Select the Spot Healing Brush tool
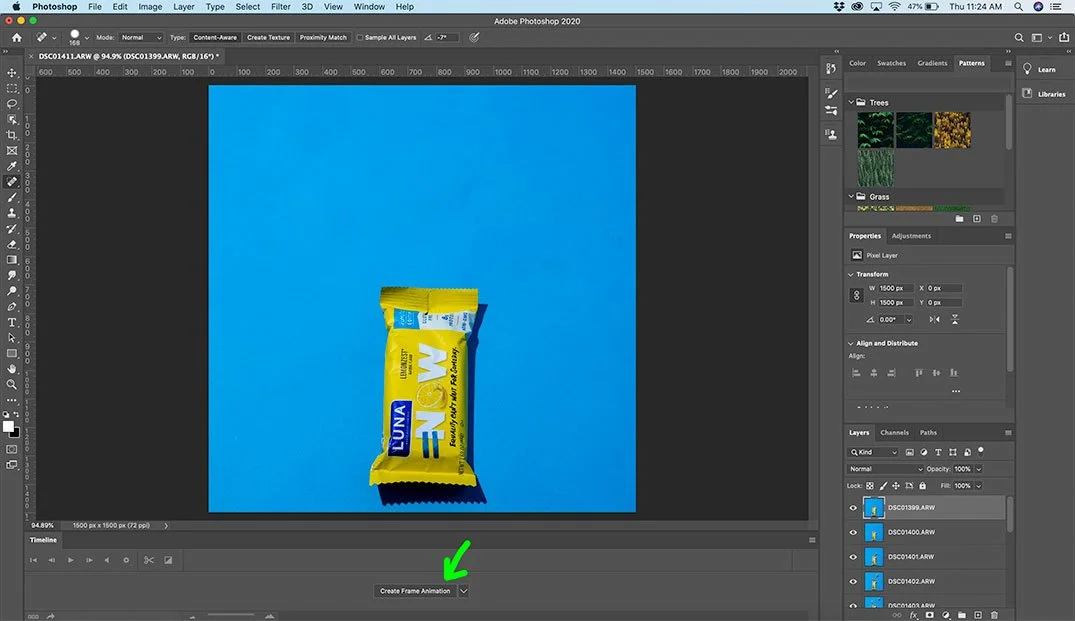The image size is (1075, 621). [x=12, y=182]
